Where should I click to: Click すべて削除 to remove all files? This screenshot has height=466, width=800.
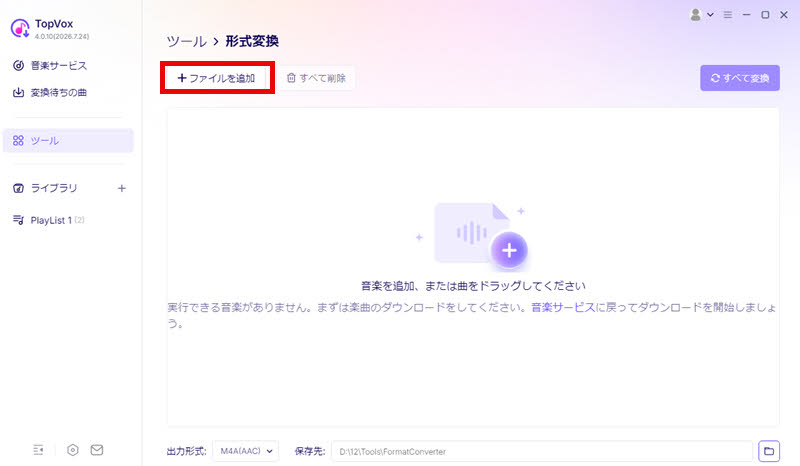click(316, 78)
